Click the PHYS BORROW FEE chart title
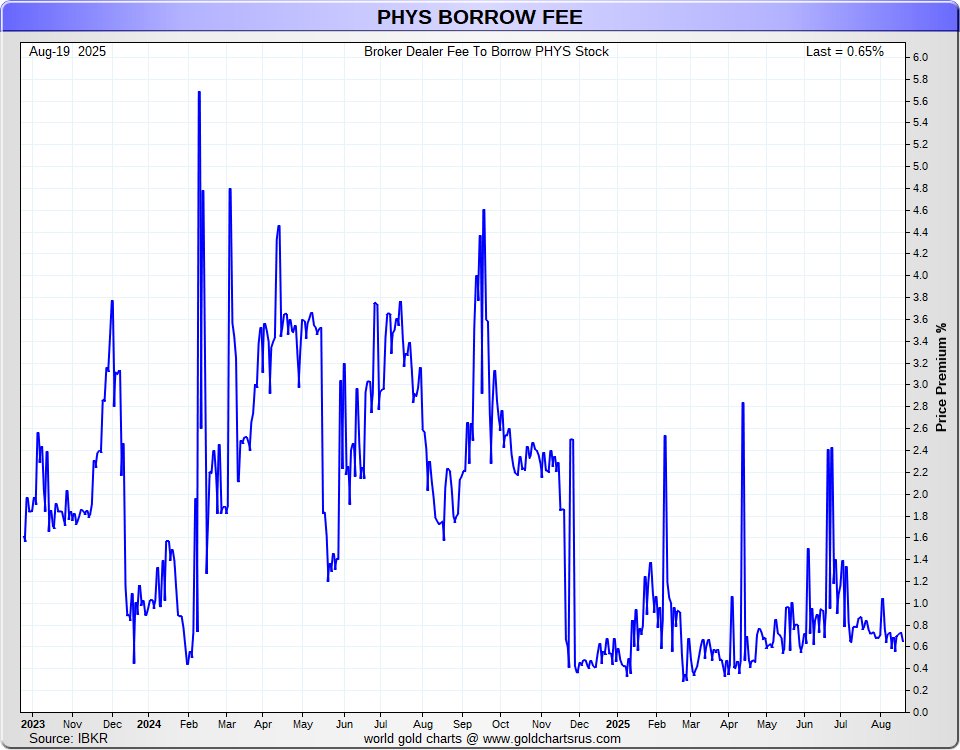The height and width of the screenshot is (750, 960). (479, 17)
